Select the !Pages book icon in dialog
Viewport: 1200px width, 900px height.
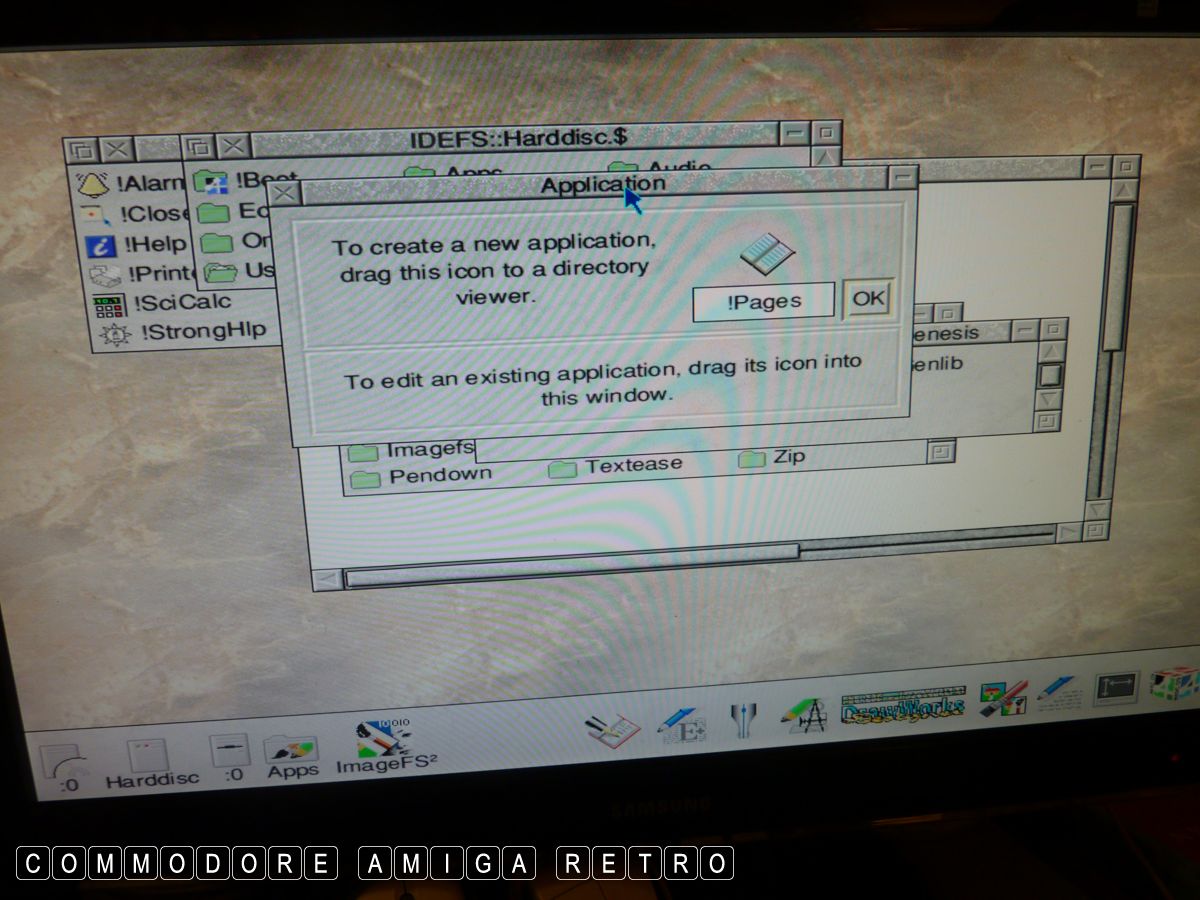767,255
